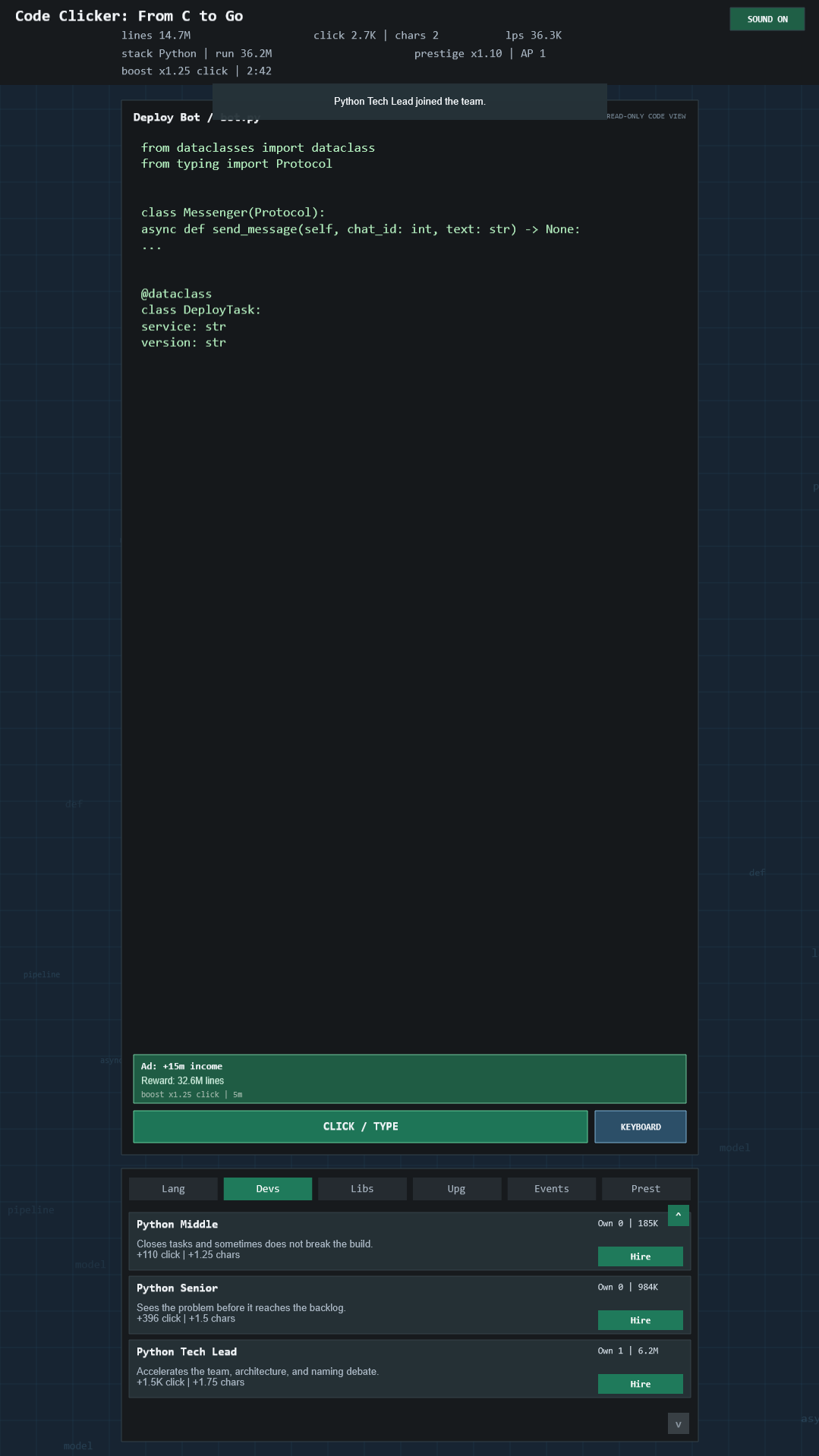This screenshot has height=1456, width=819.
Task: Click the 'class DeployTask:' code line
Action: pyautogui.click(x=201, y=310)
